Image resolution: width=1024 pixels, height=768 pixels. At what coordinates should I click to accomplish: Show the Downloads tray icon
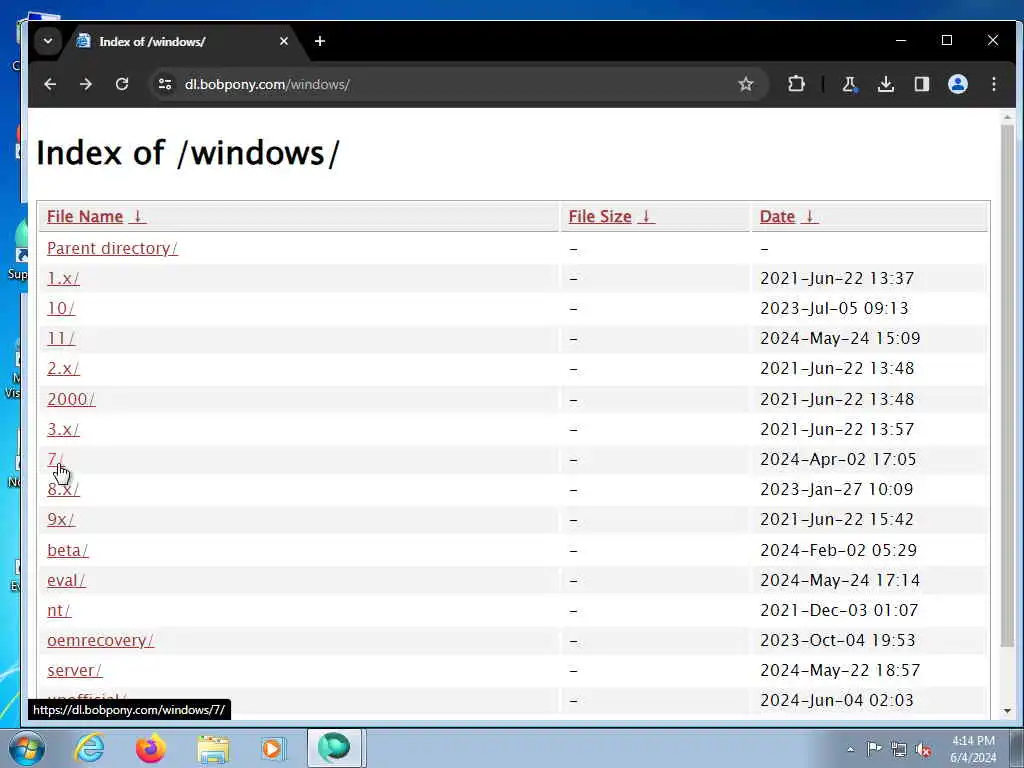(886, 84)
